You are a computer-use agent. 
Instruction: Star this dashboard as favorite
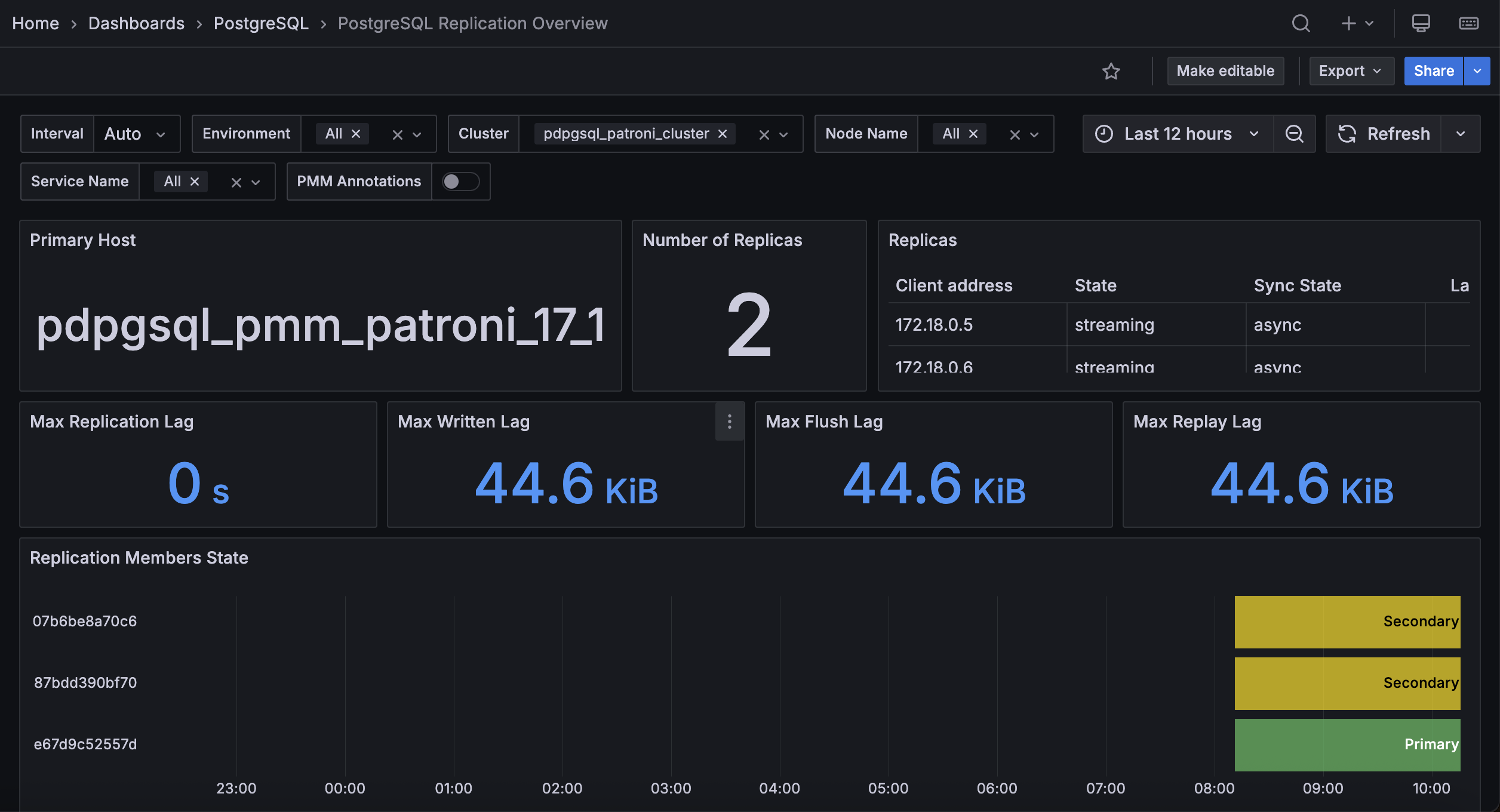(1112, 71)
